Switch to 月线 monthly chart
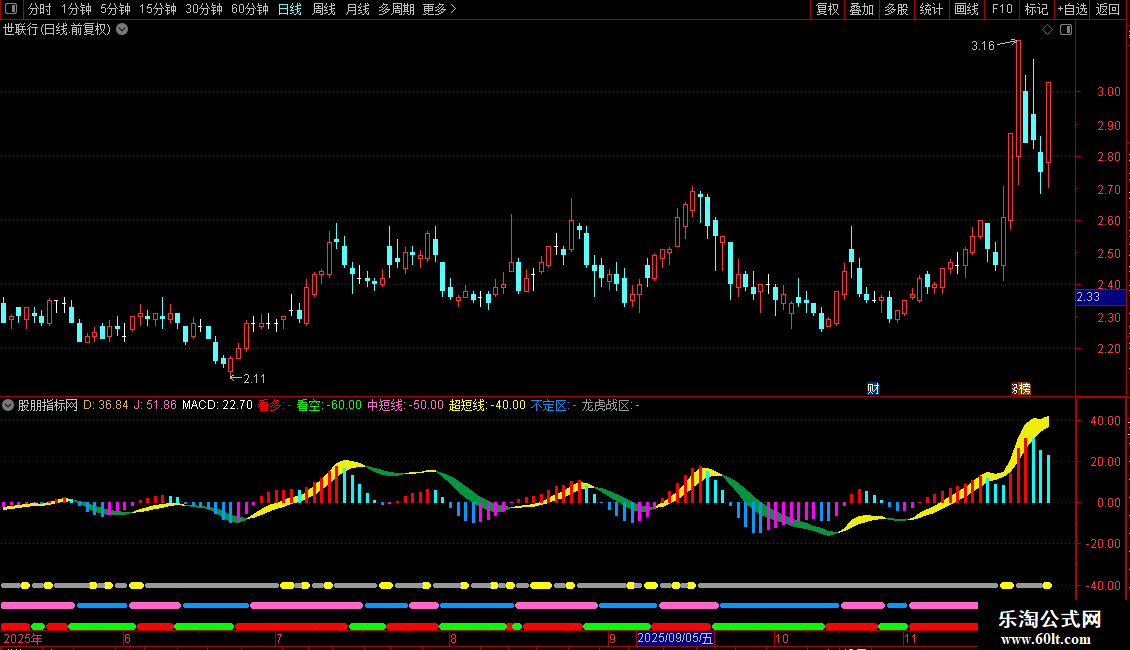This screenshot has height=650, width=1130. [357, 9]
